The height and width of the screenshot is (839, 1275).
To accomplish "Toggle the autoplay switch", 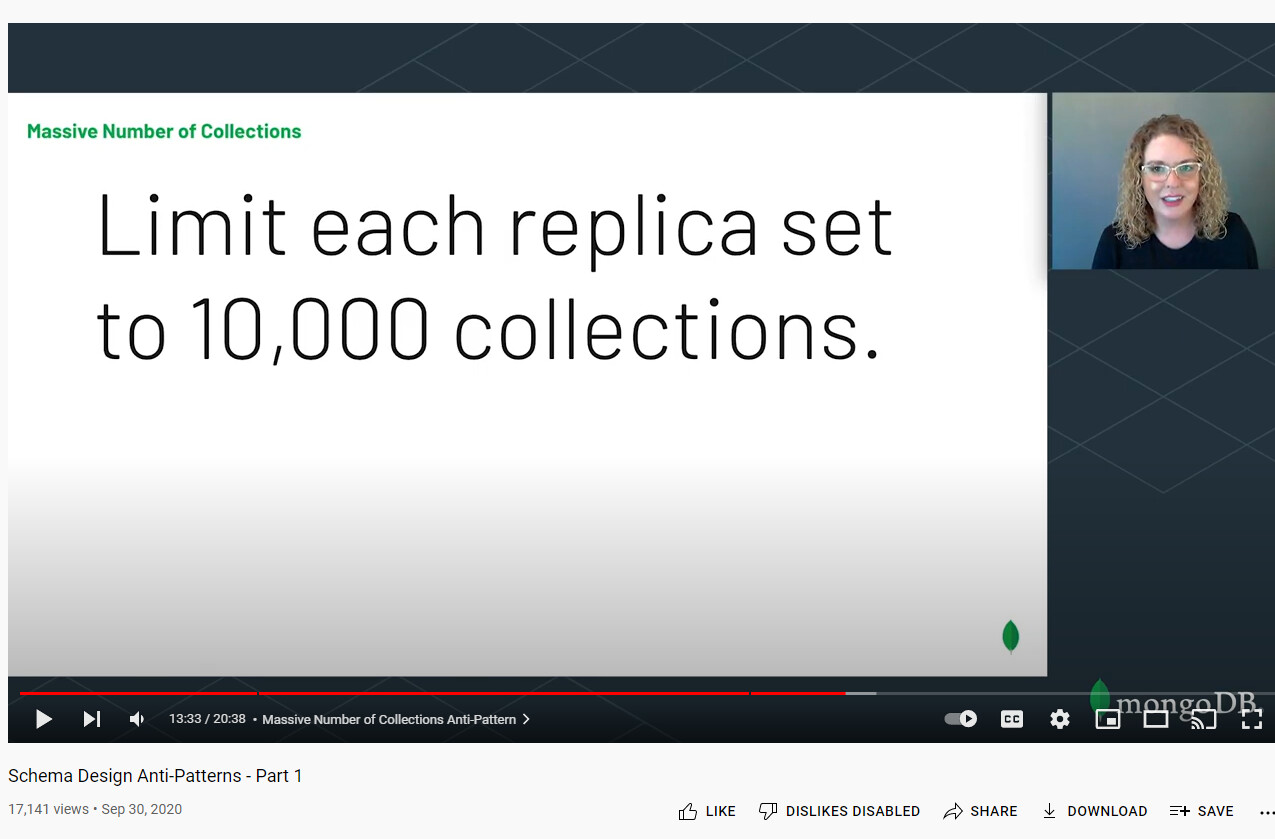I will (x=961, y=719).
